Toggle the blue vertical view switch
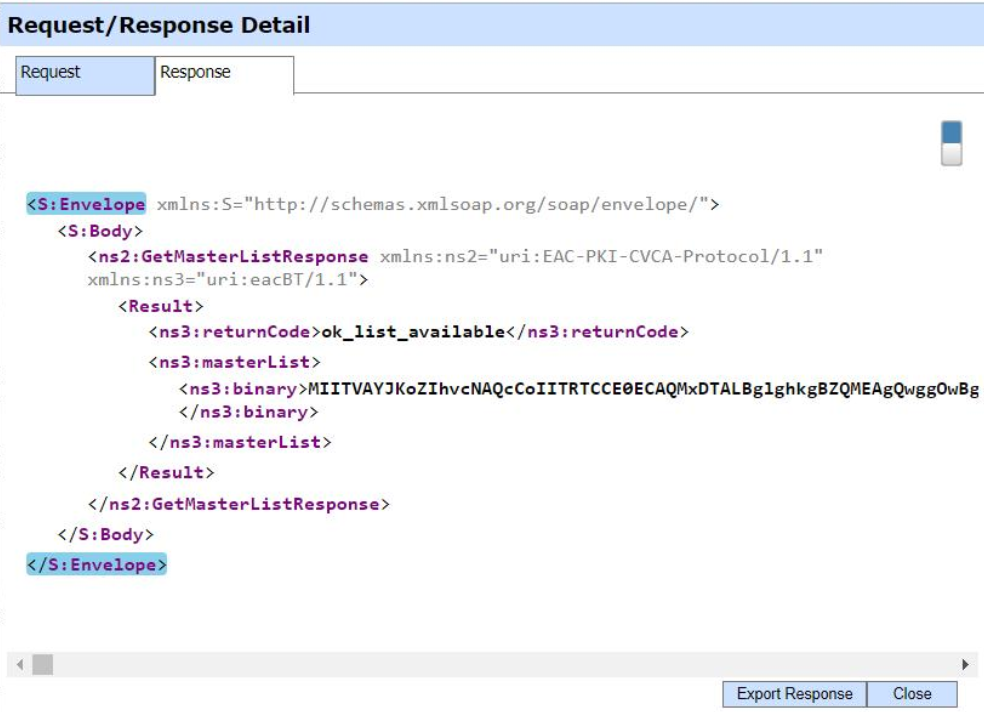This screenshot has width=984, height=712. (x=951, y=143)
